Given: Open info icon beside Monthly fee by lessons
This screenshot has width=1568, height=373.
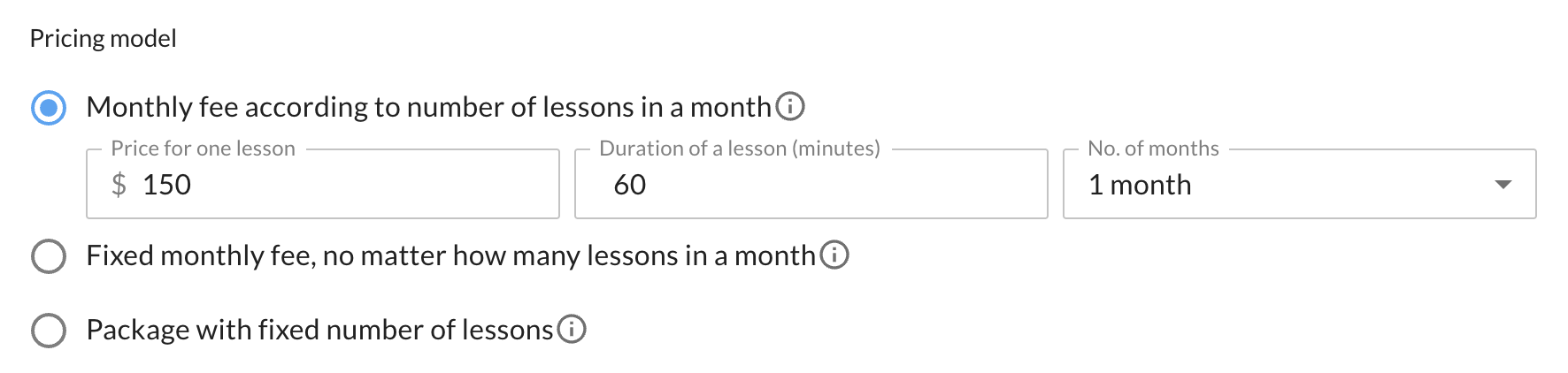Looking at the screenshot, I should (x=790, y=107).
